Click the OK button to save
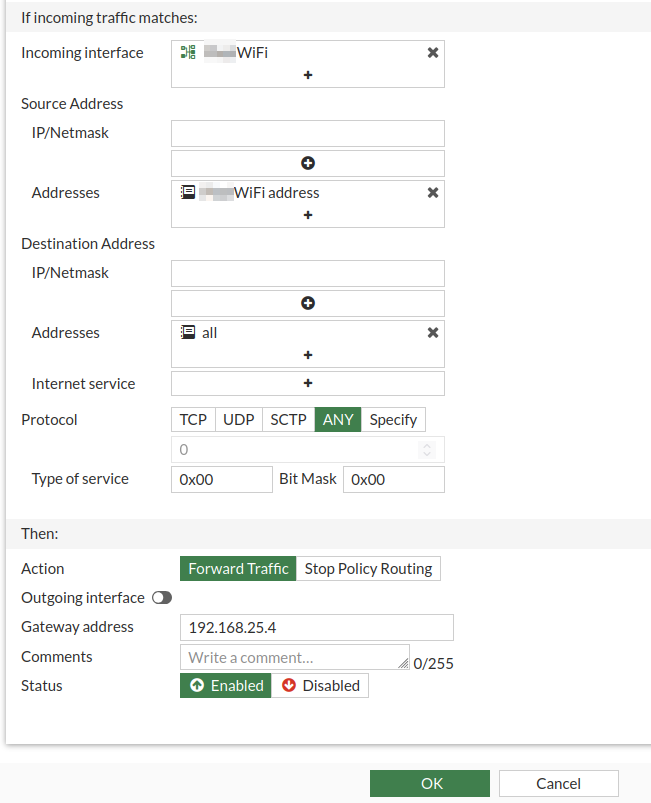 [430, 783]
